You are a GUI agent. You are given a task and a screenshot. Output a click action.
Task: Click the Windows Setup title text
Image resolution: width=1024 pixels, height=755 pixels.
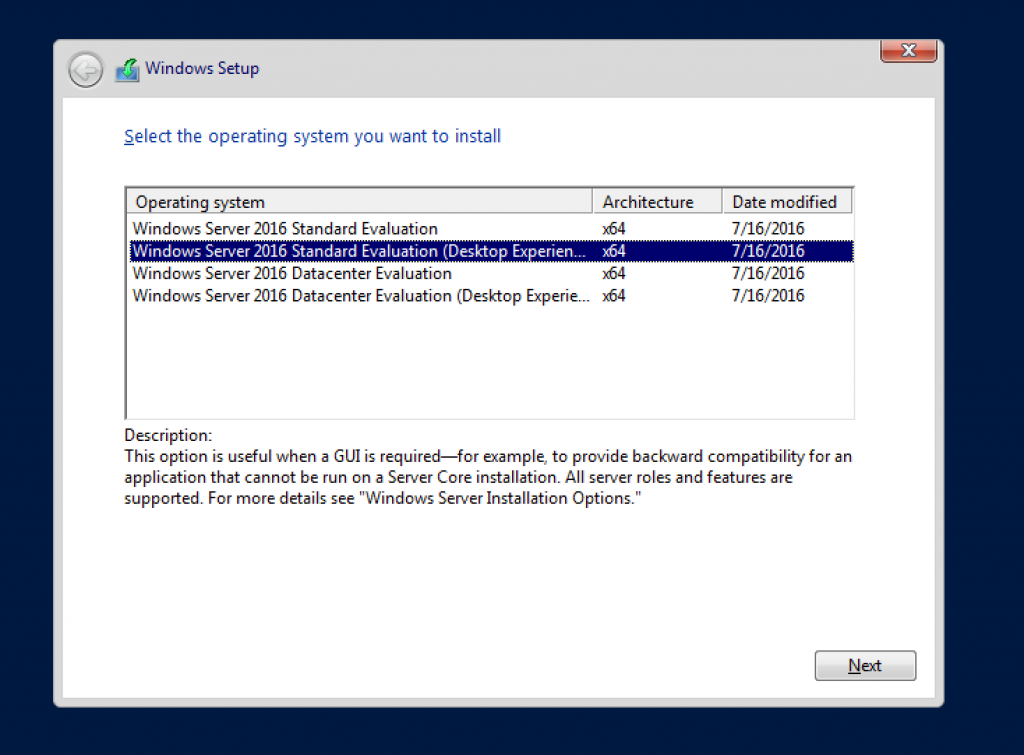coord(203,68)
